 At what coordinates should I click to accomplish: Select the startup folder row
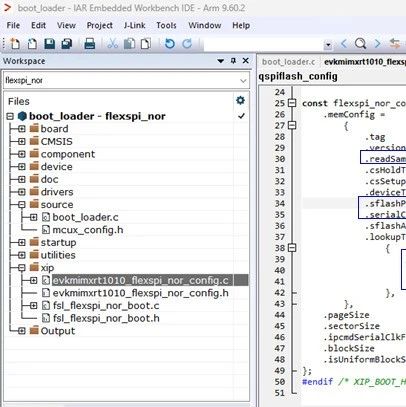(x=58, y=242)
